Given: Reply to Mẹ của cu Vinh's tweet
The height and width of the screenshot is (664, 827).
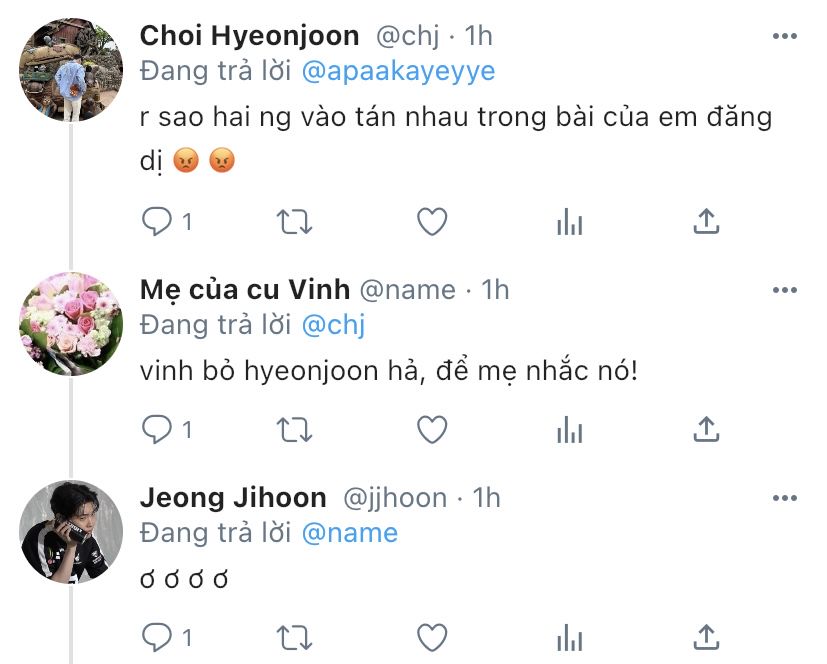Looking at the screenshot, I should click(156, 429).
